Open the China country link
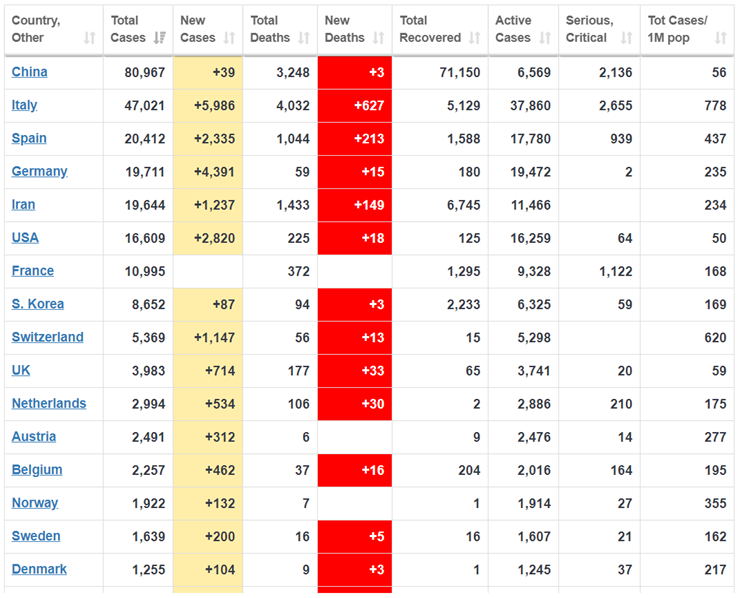756x598 pixels. tap(29, 72)
